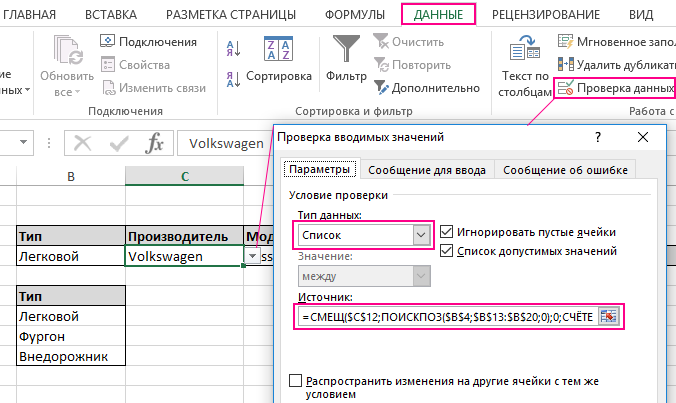This screenshot has height=403, width=676.
Task: Open the РЕЦЕНЗИРОВАНИЕ ribbon tab
Action: point(546,15)
